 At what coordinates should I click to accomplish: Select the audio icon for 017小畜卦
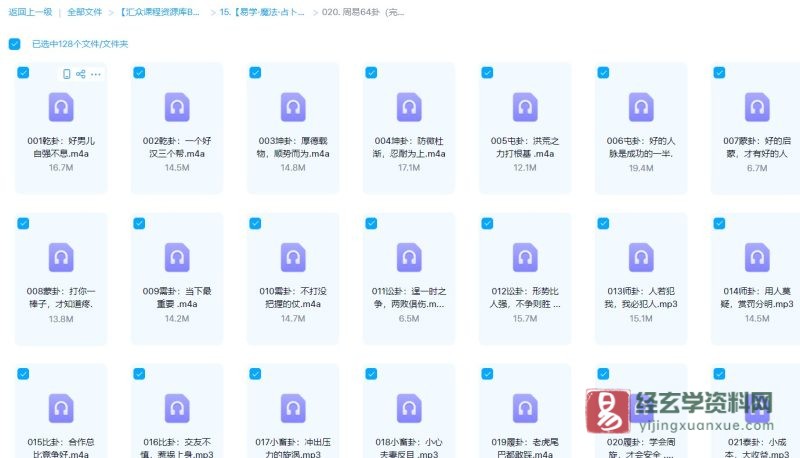[x=293, y=408]
